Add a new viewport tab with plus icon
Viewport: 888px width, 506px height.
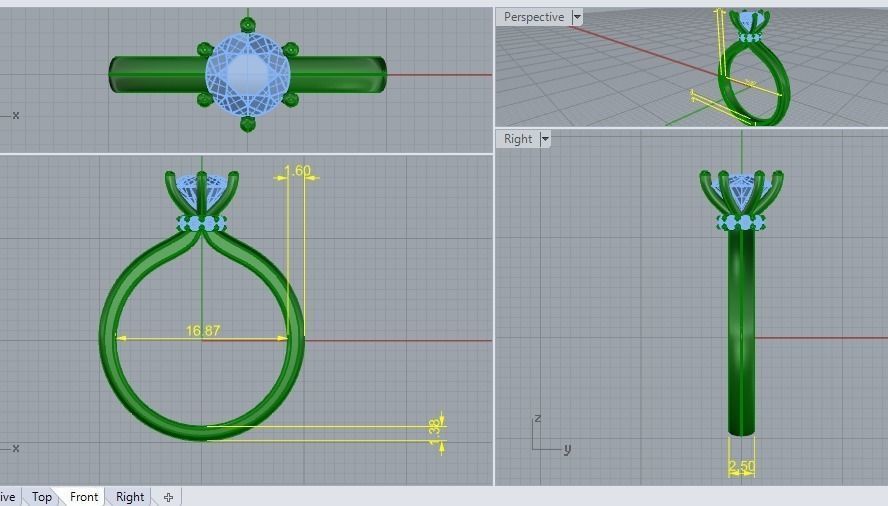(x=168, y=497)
